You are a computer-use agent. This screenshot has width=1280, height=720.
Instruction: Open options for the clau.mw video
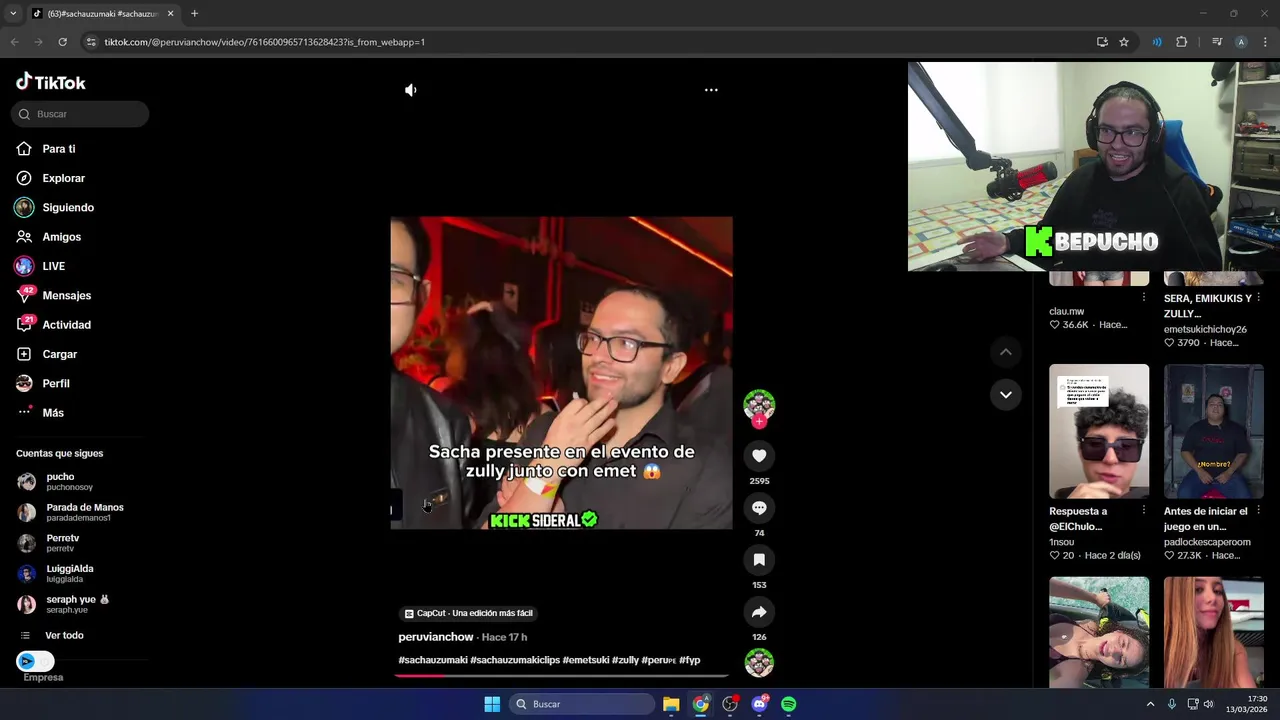[x=1144, y=298]
